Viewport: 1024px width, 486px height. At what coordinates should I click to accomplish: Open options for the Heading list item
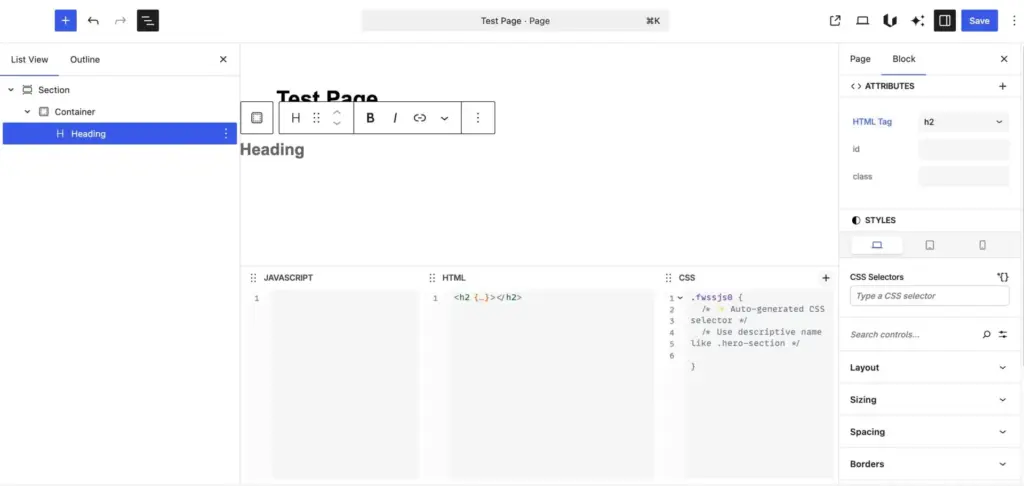226,133
